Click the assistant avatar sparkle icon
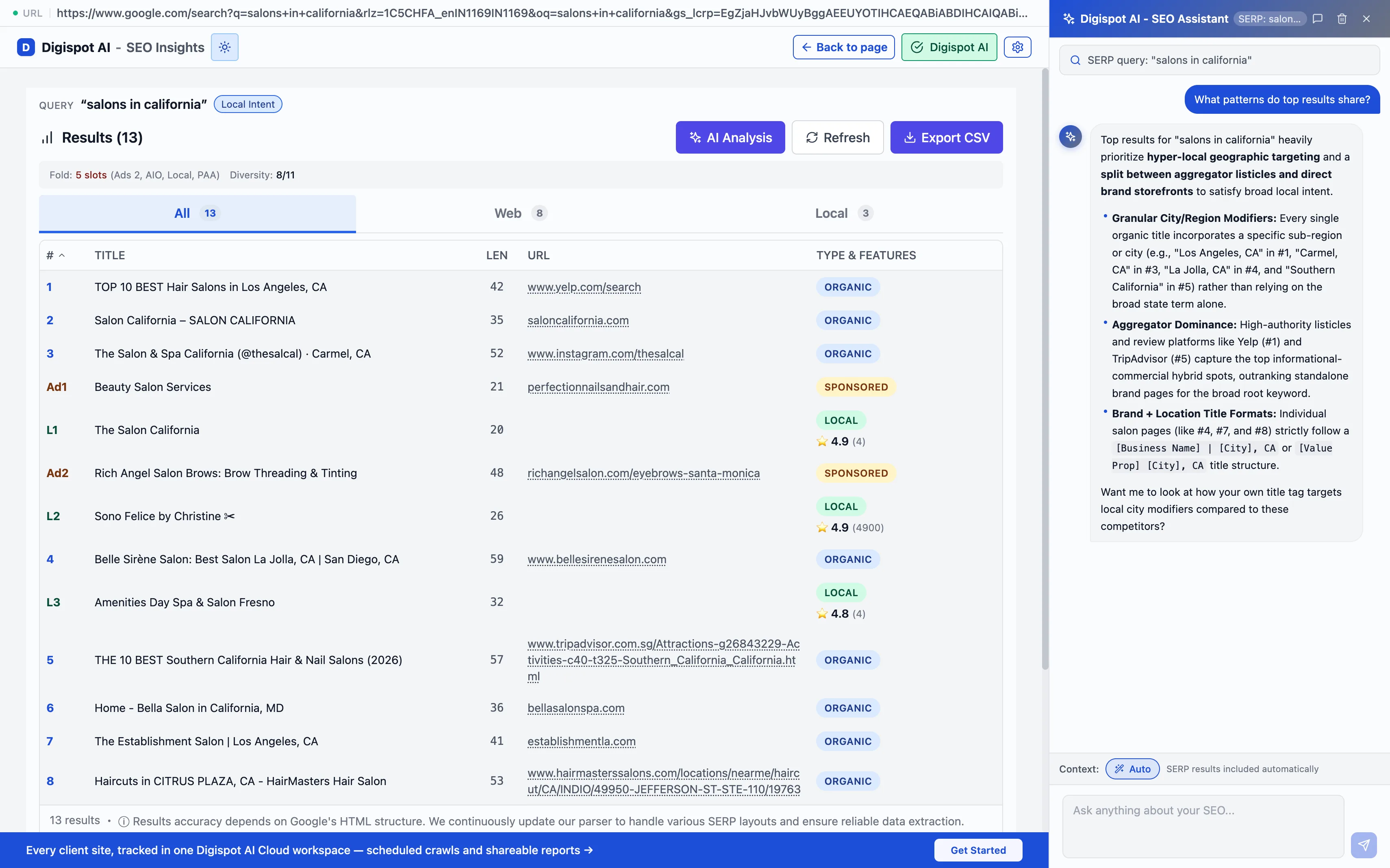The image size is (1390, 868). [1070, 137]
